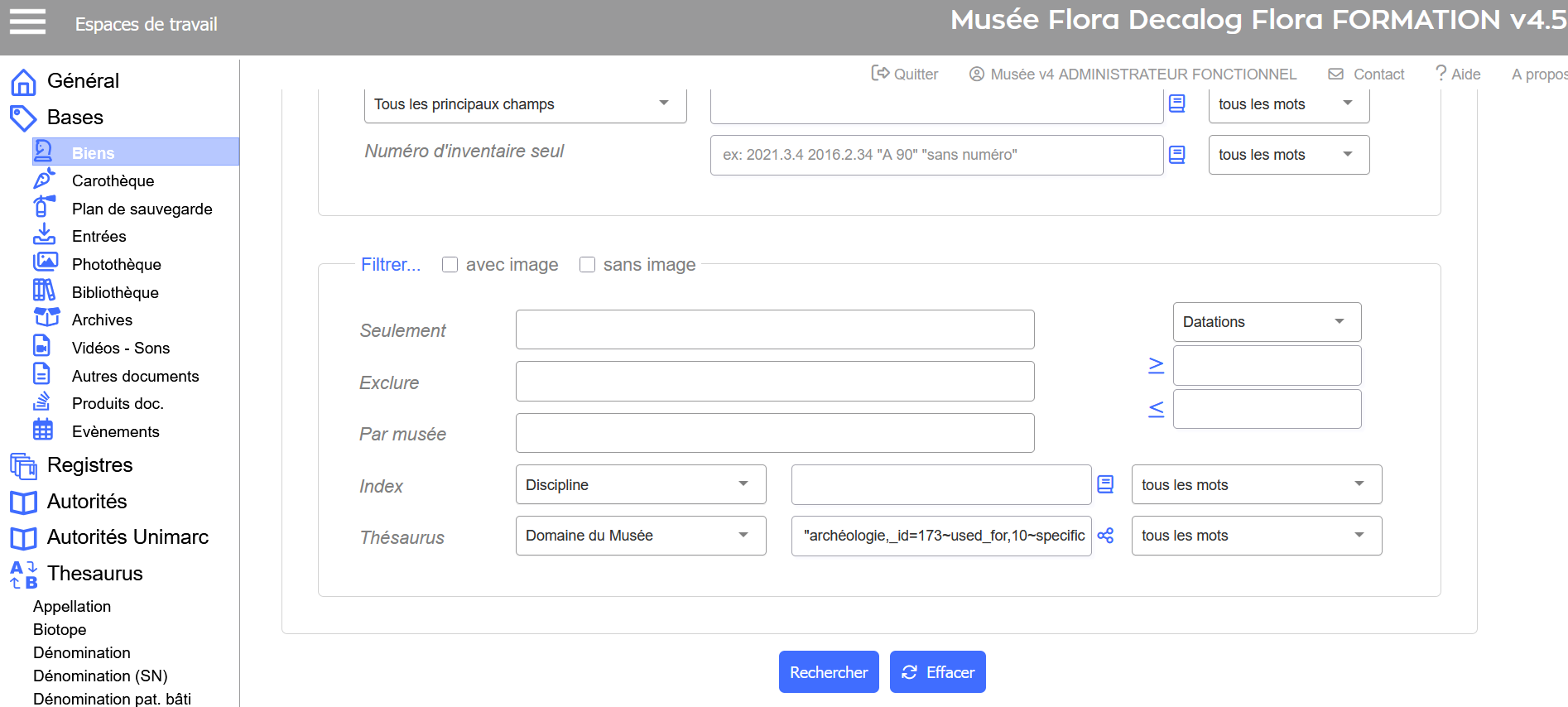The image size is (1568, 707).
Task: Click the Bibliothèque books icon
Action: [x=44, y=291]
